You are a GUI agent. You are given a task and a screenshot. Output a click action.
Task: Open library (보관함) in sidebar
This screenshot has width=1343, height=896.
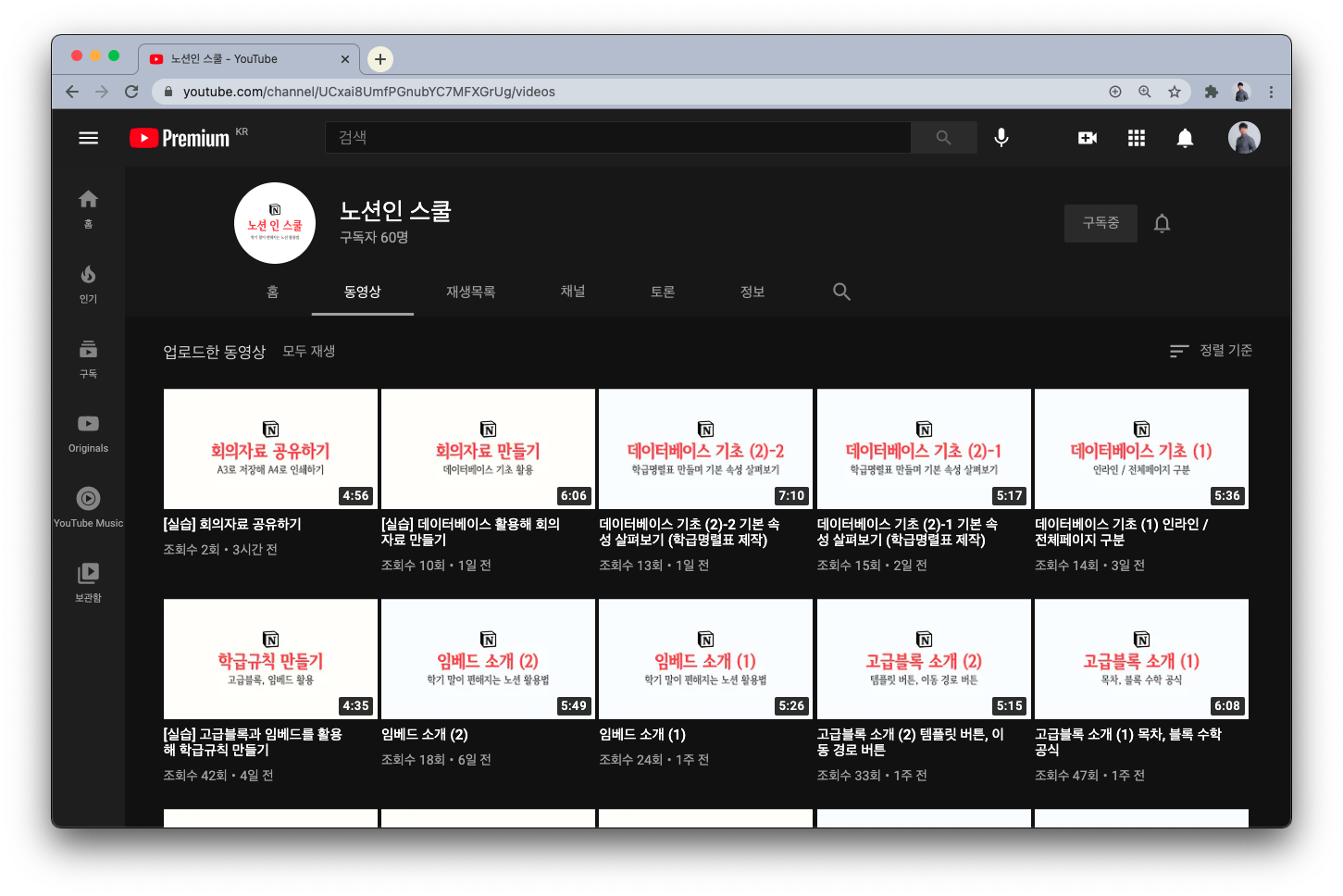click(88, 583)
